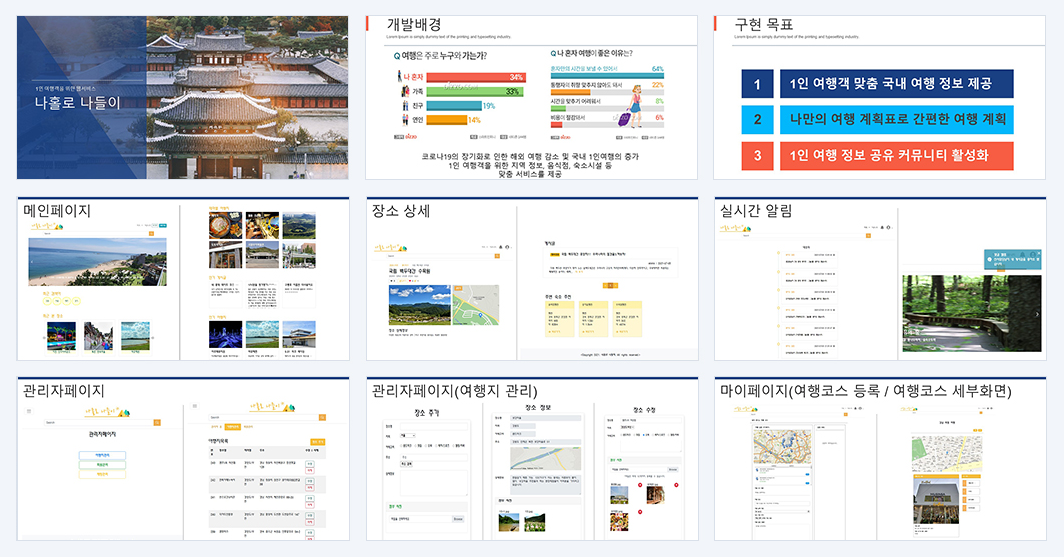Open the map thumbnail in 장소 상세
The width and height of the screenshot is (1064, 557).
(x=476, y=305)
